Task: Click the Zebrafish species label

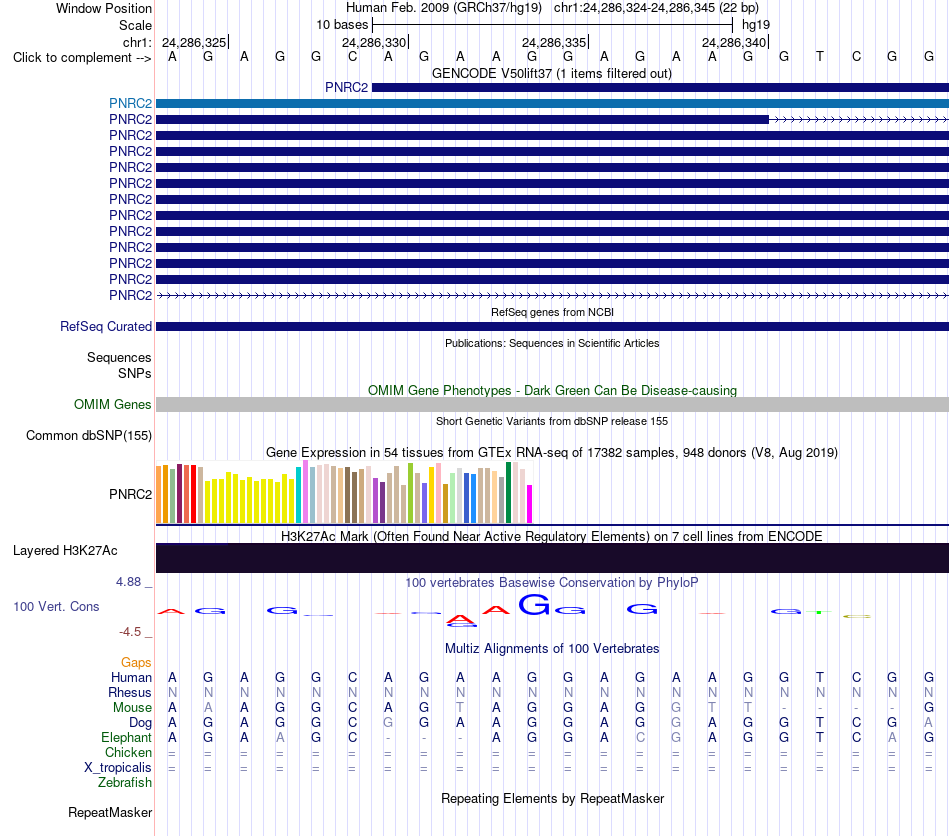Action: [x=125, y=783]
